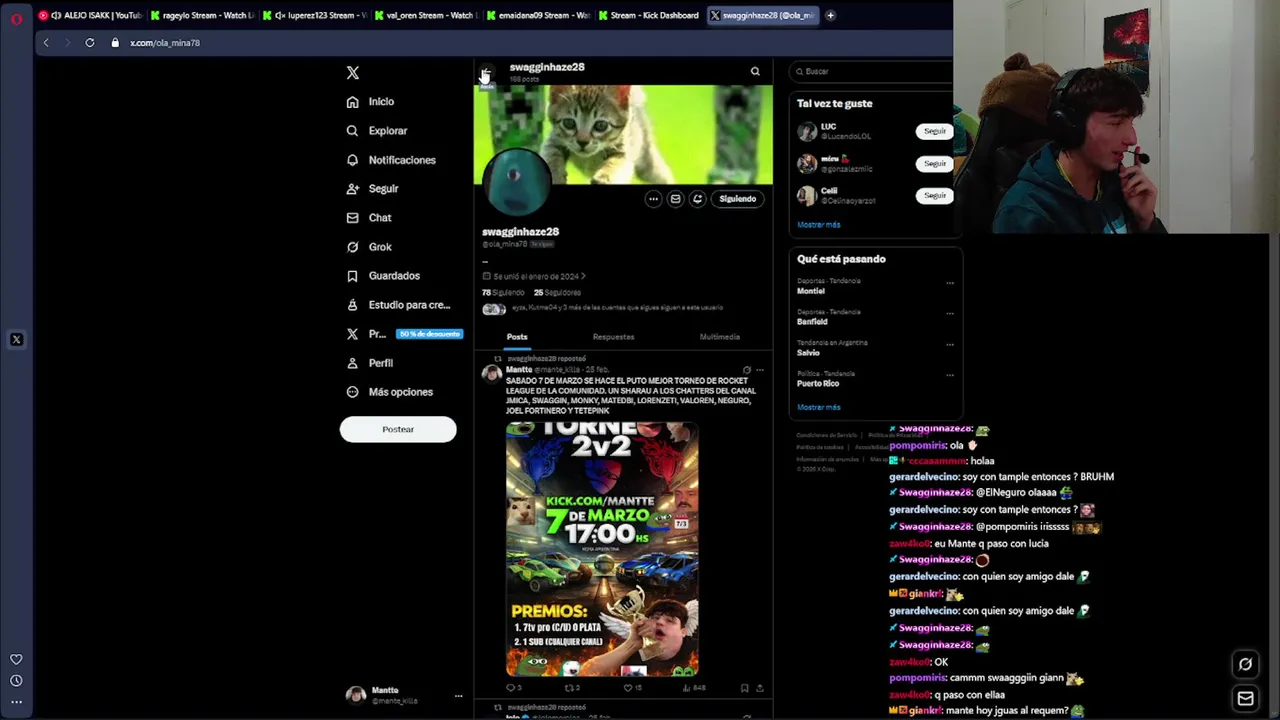Click the share icon under tournament post
Image resolution: width=1280 pixels, height=720 pixels.
click(759, 688)
